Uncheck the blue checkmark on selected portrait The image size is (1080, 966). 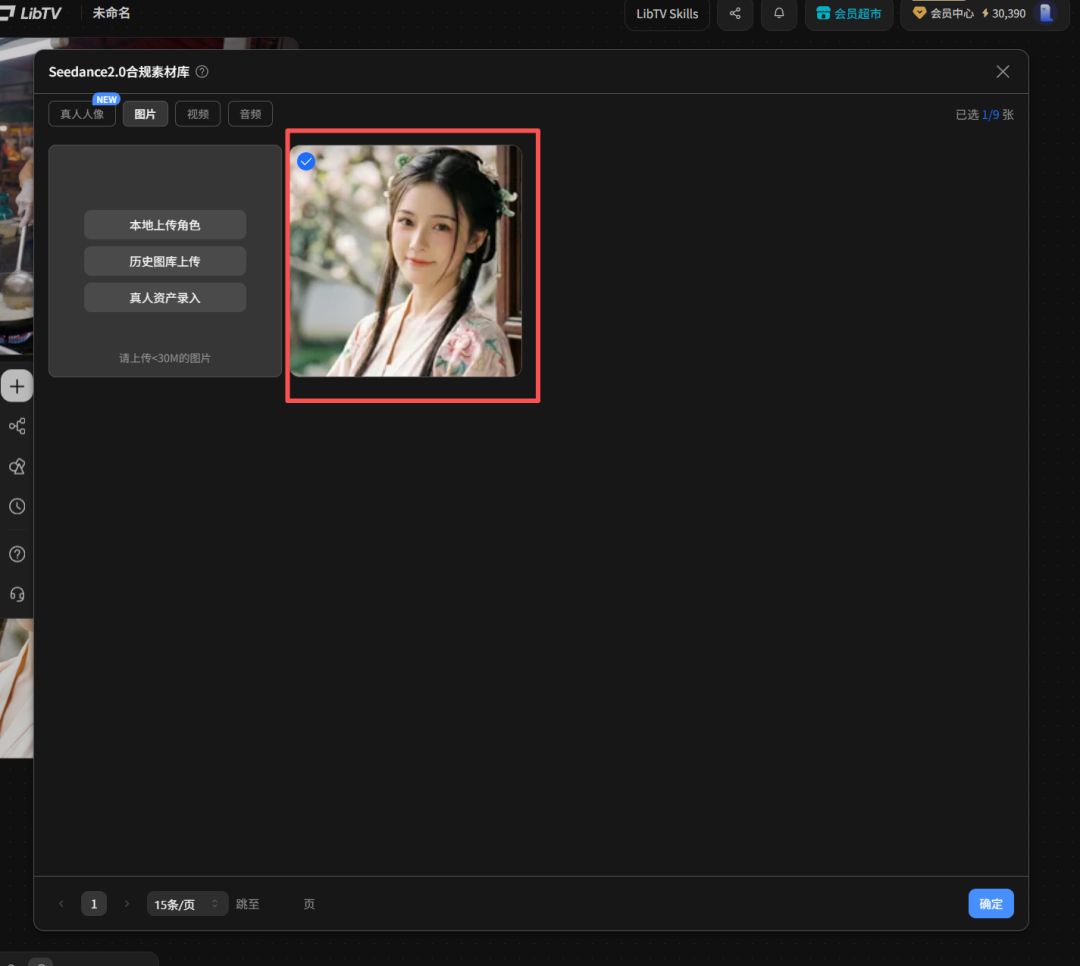pos(307,162)
